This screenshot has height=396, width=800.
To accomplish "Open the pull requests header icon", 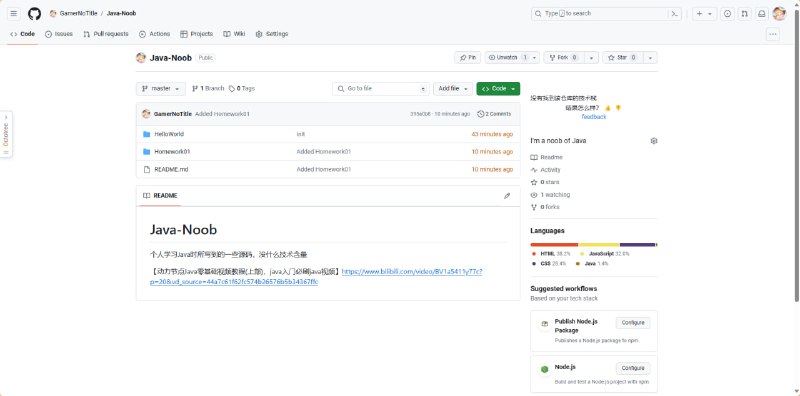I will point(744,14).
